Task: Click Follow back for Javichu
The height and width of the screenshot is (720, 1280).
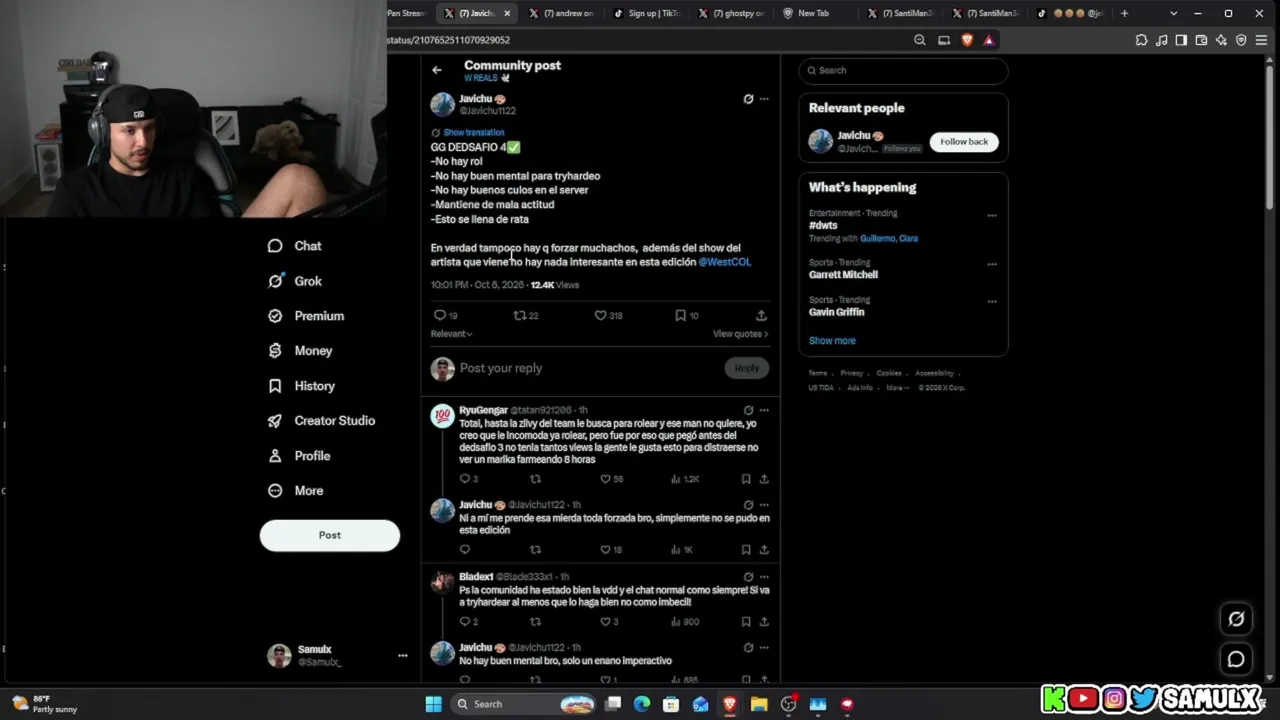Action: 964,142
